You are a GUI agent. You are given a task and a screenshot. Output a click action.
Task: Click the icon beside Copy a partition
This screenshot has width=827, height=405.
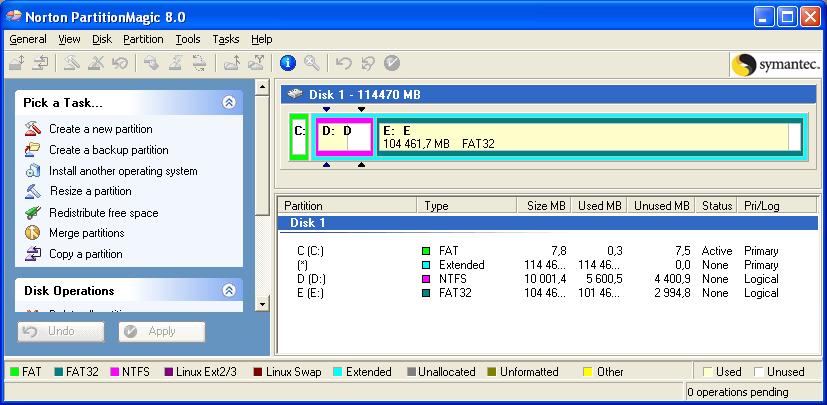[33, 254]
